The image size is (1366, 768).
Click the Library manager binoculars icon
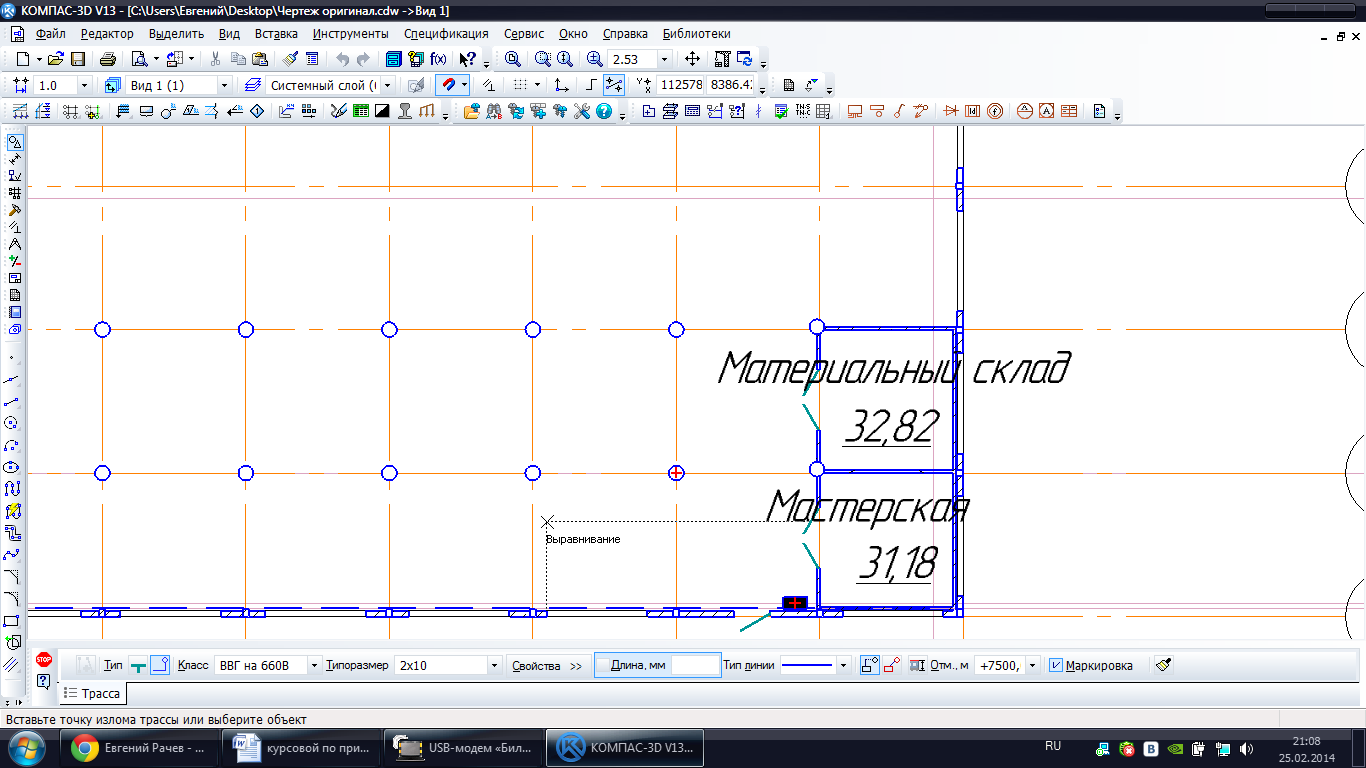pyautogui.click(x=493, y=111)
